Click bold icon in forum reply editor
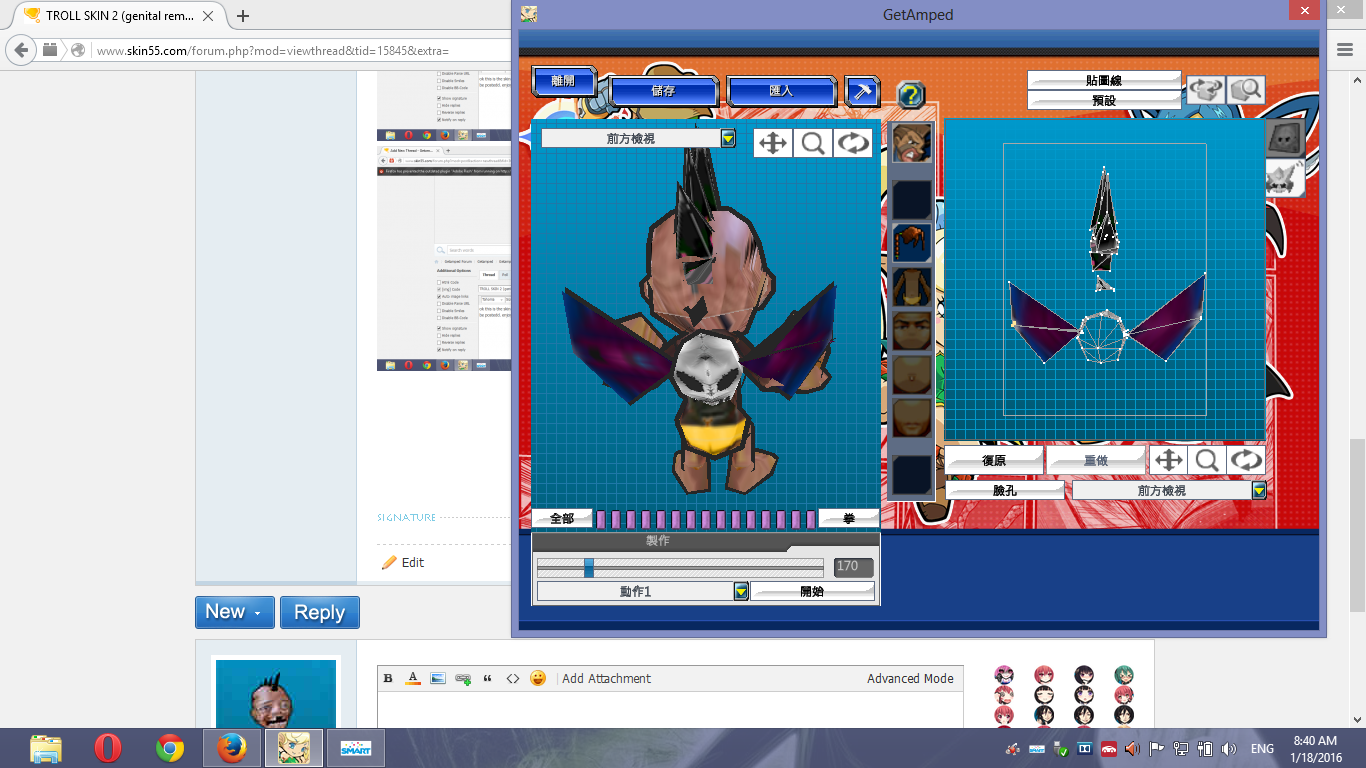Viewport: 1366px width, 768px height. coord(388,678)
